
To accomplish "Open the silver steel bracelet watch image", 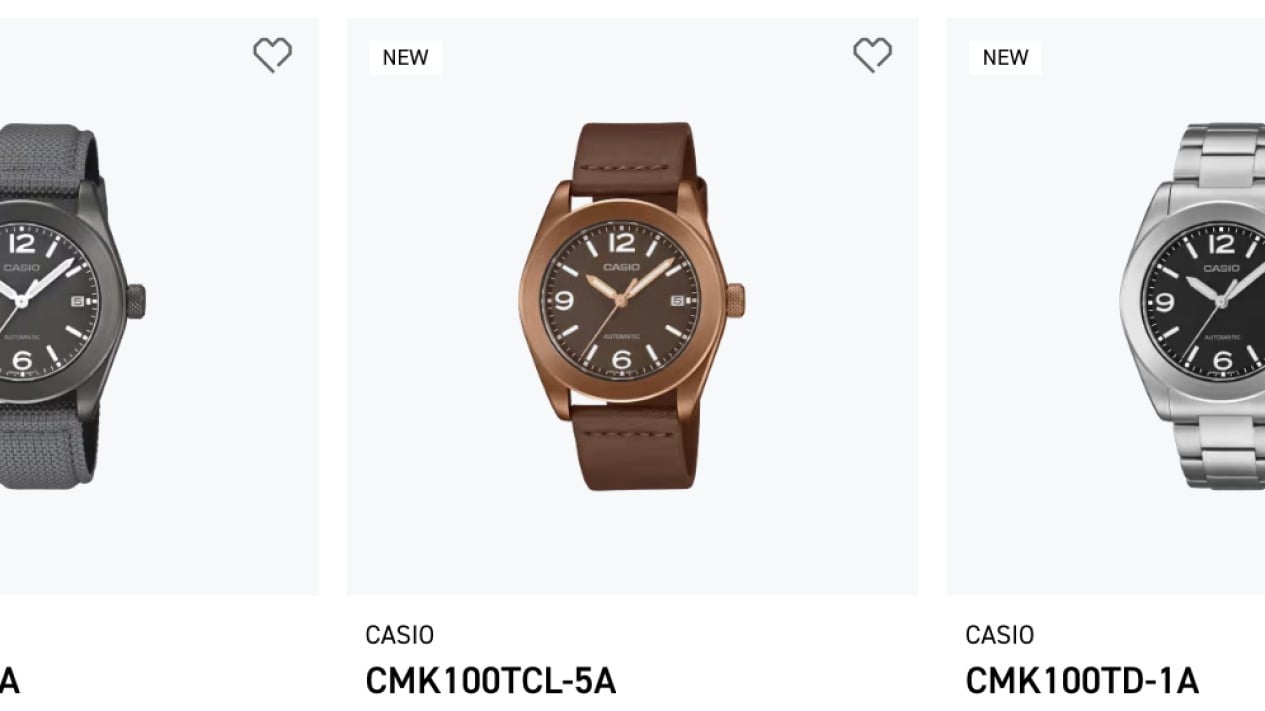I will (1192, 305).
